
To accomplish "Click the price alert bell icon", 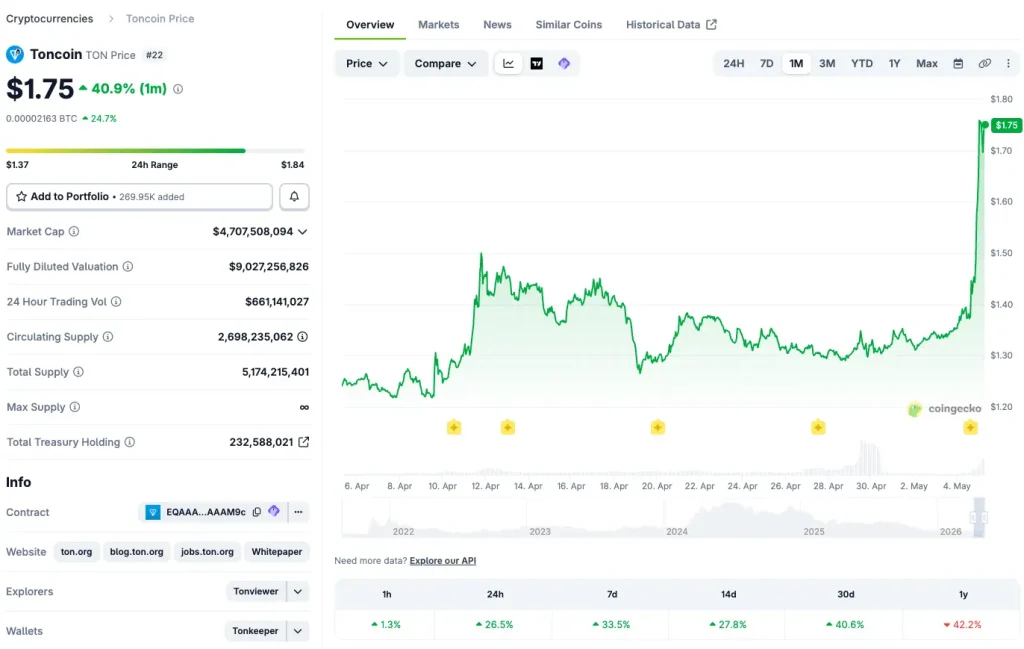I will [x=294, y=197].
